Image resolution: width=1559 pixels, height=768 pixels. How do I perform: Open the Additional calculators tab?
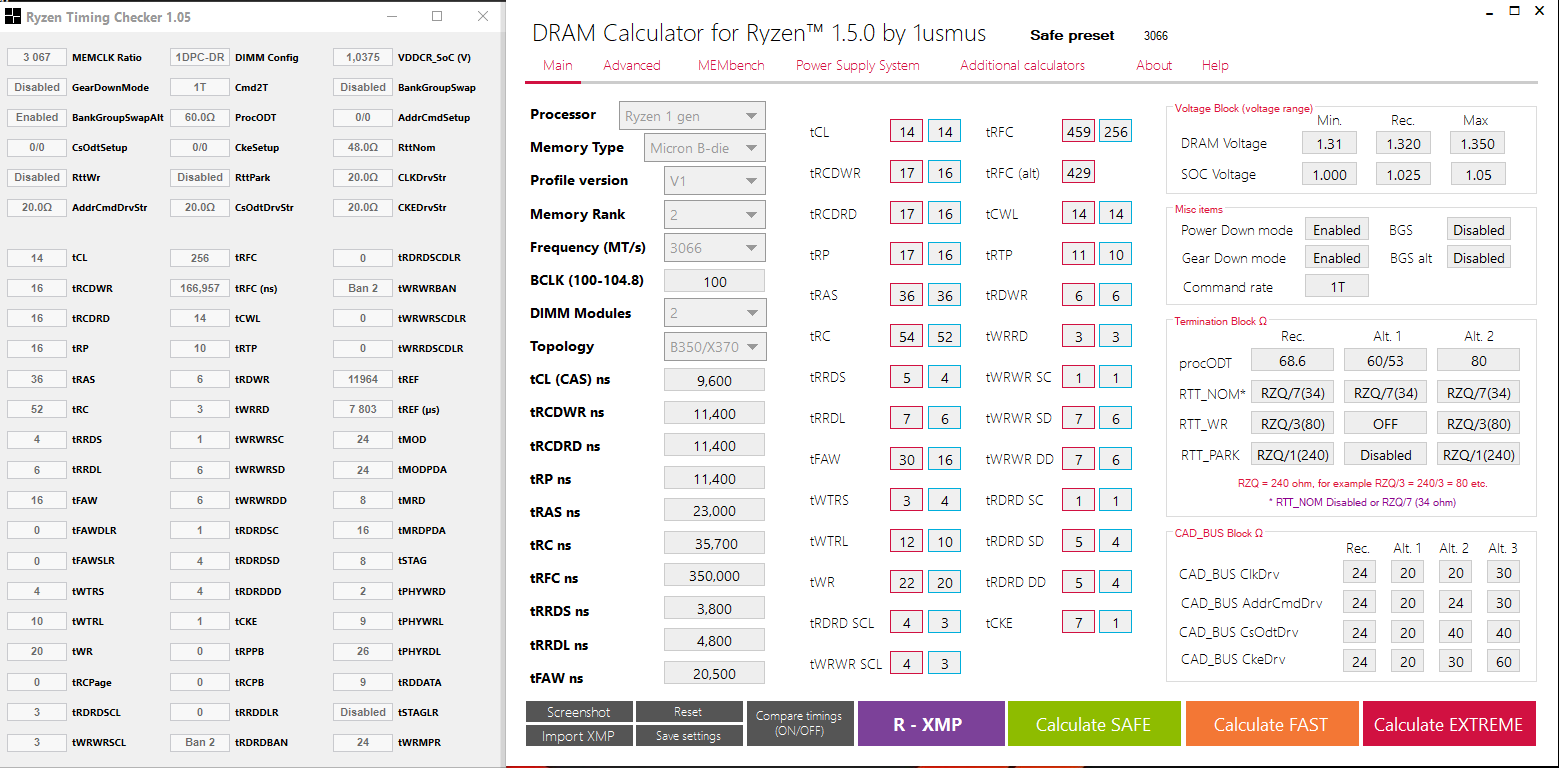(x=1022, y=65)
